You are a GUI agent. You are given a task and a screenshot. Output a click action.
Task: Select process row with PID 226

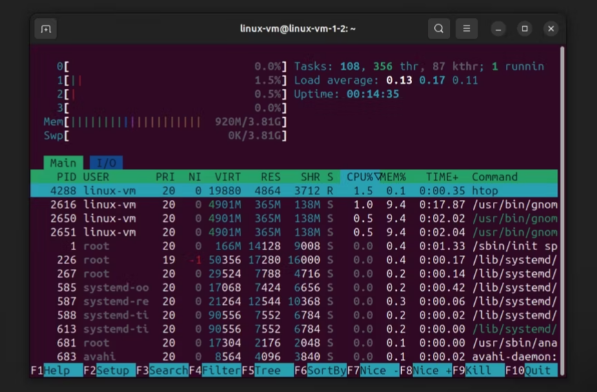[x=294, y=260]
